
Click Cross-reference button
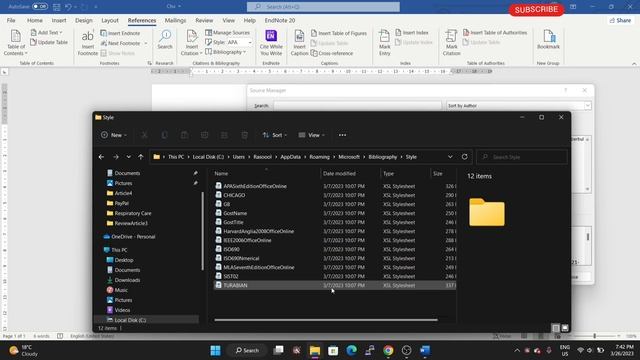[332, 53]
